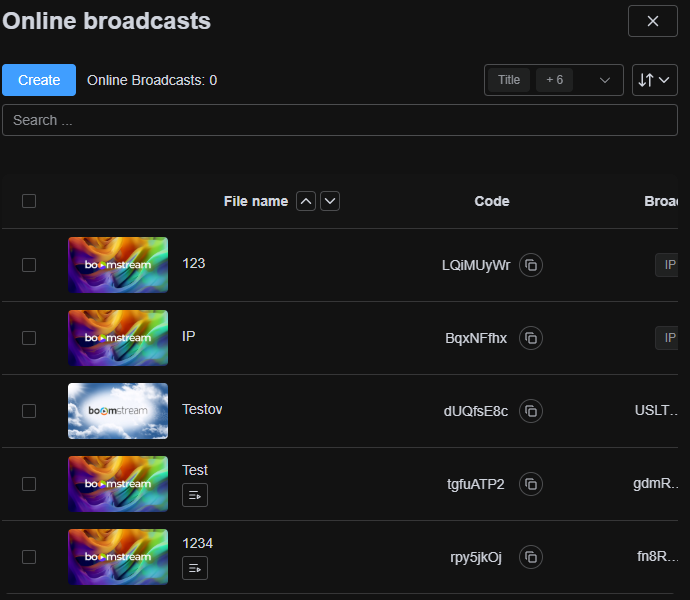This screenshot has height=600, width=690.
Task: Click the file name 123
Action: (194, 263)
